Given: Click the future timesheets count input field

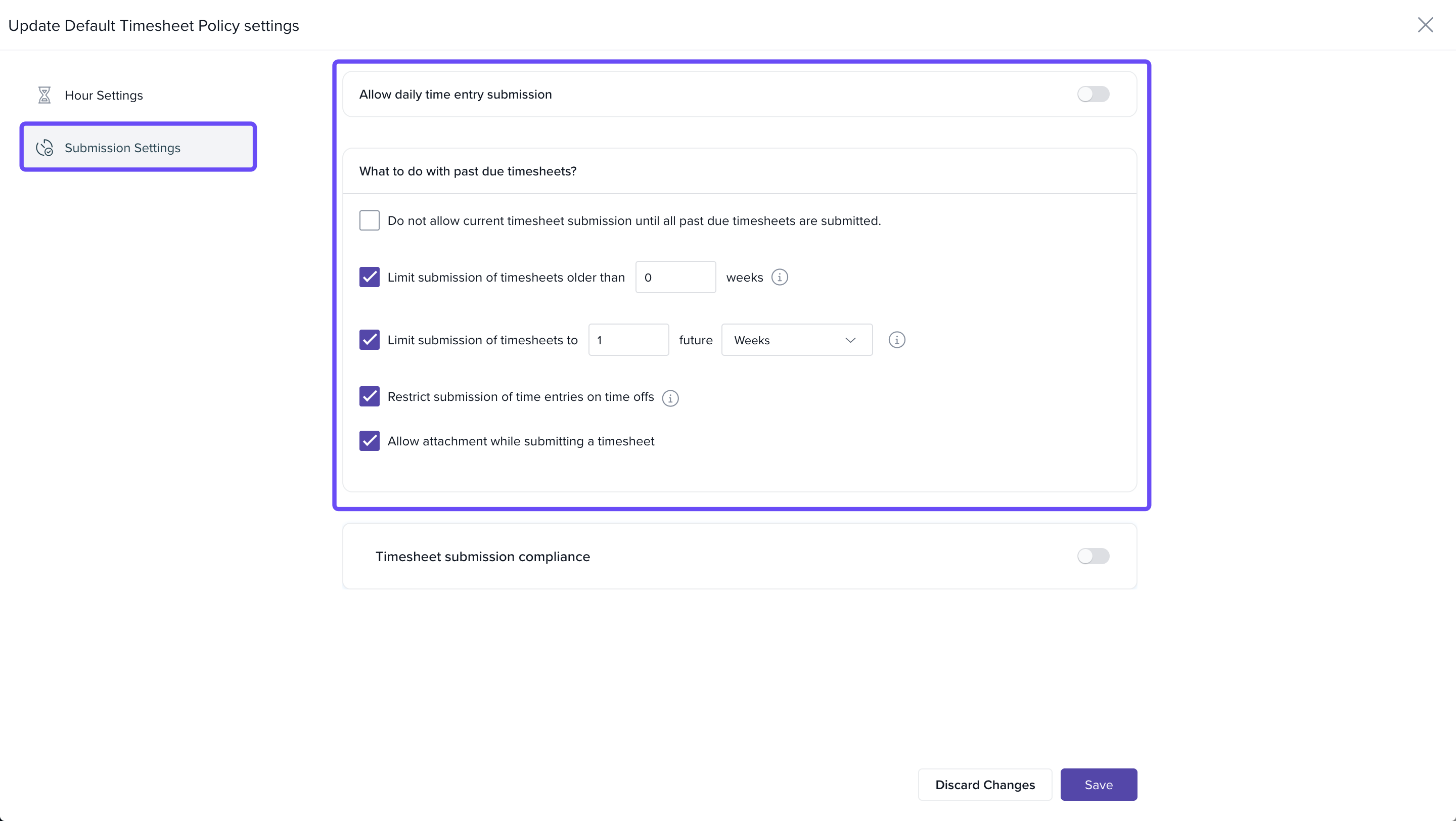Looking at the screenshot, I should [628, 340].
